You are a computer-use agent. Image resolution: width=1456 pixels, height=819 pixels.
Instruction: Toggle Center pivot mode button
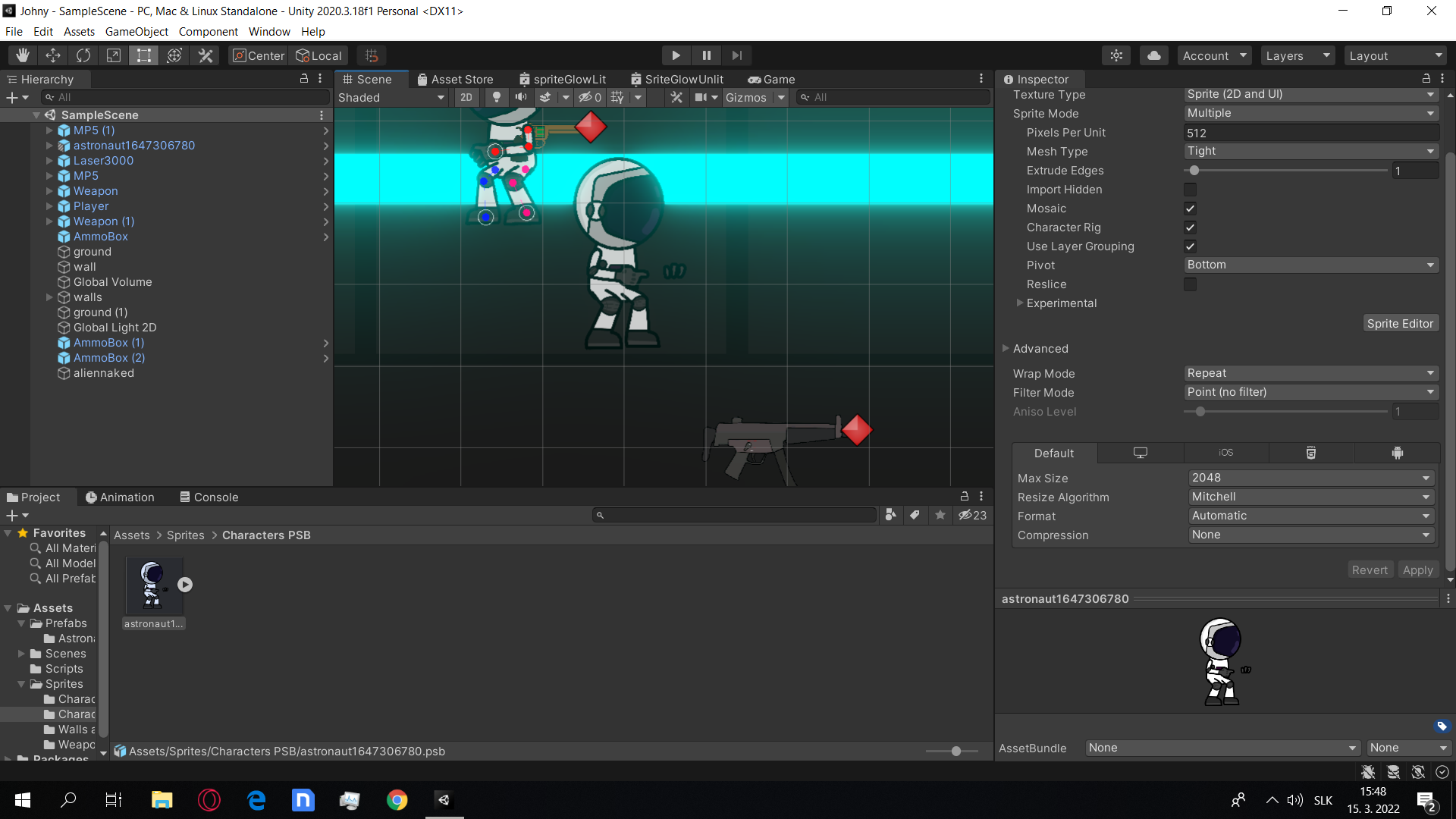(x=259, y=55)
